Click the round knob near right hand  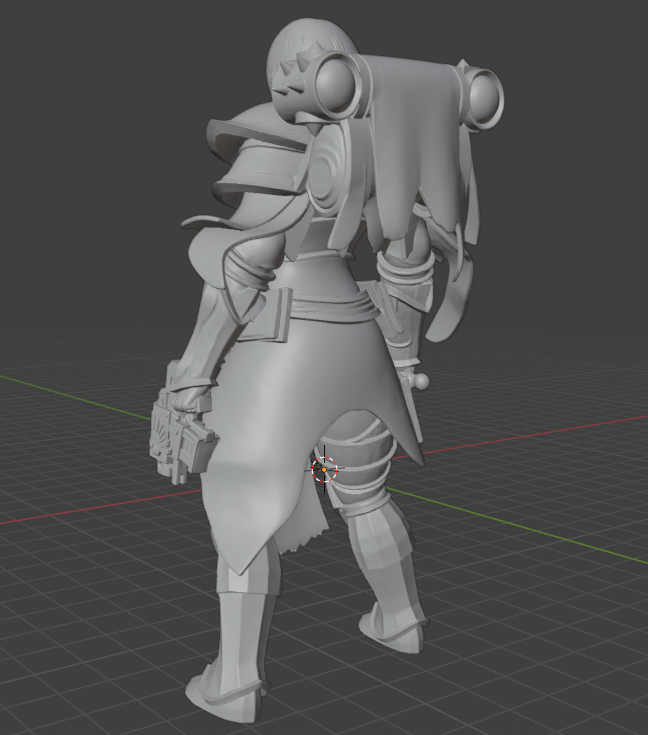[422, 381]
